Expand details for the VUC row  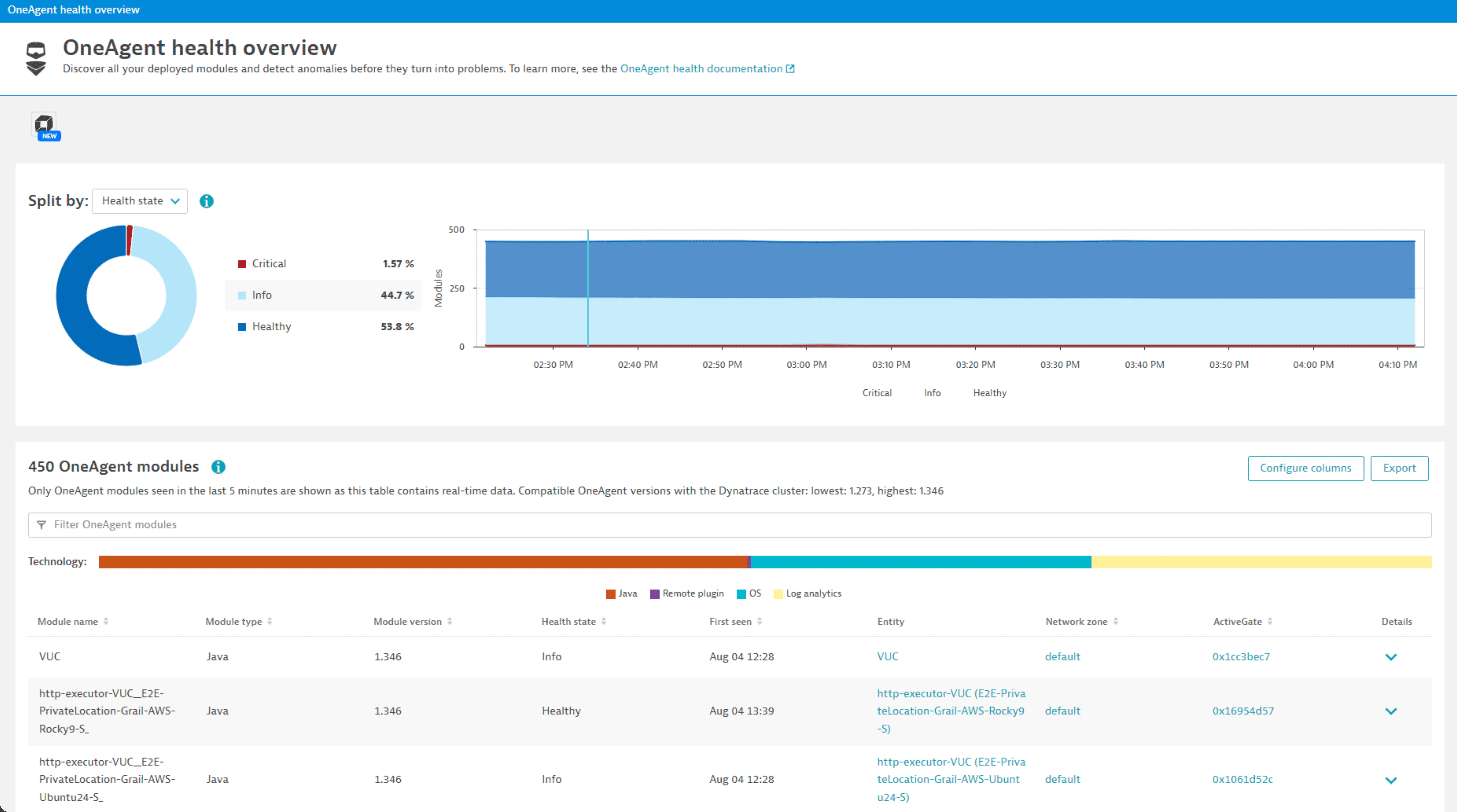(x=1391, y=657)
